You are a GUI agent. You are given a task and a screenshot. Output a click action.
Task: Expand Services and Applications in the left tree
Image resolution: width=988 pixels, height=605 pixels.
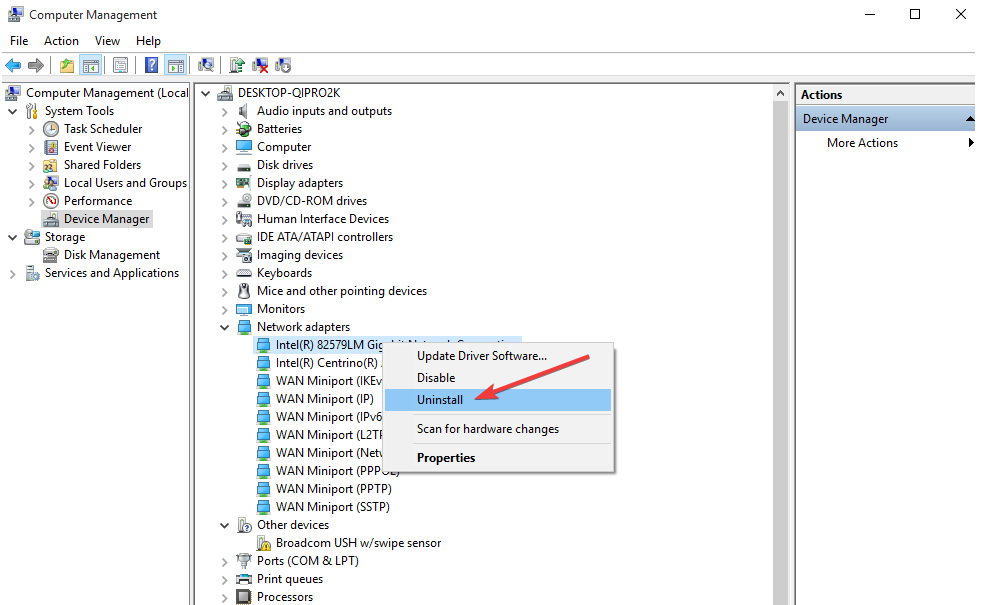pos(13,273)
